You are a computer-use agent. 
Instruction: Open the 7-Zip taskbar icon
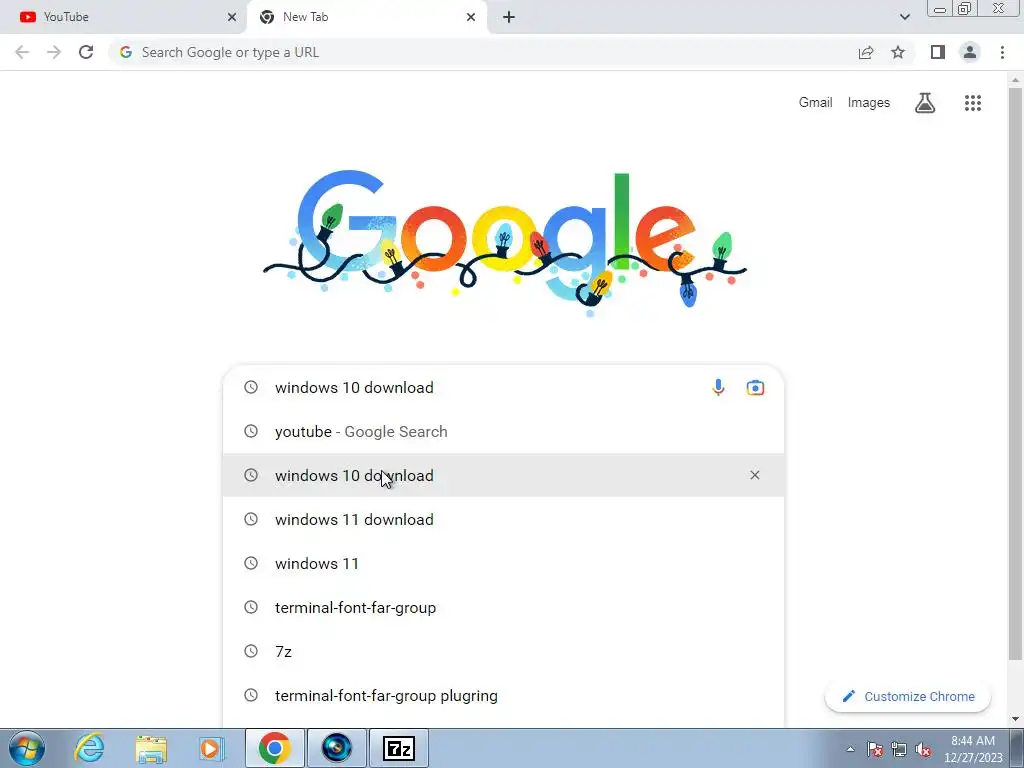(399, 748)
